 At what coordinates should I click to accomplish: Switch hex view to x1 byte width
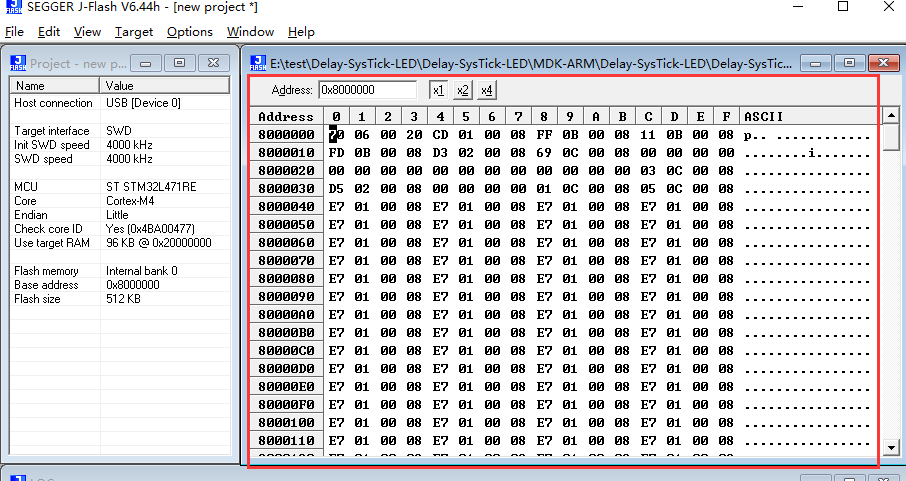point(439,90)
